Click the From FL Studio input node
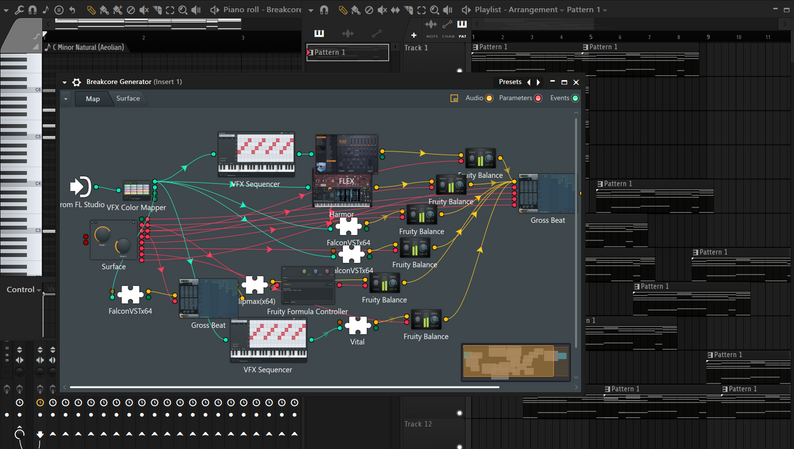The image size is (794, 449). click(x=81, y=187)
